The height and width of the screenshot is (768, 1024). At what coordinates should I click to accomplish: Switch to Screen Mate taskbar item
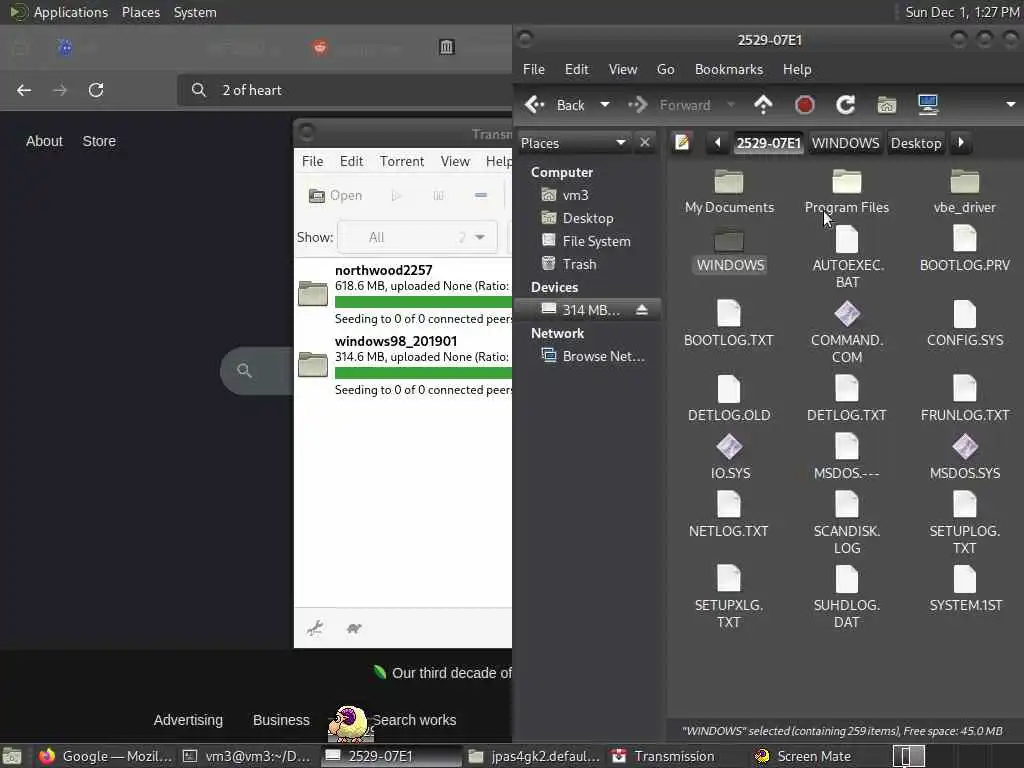[x=803, y=756]
